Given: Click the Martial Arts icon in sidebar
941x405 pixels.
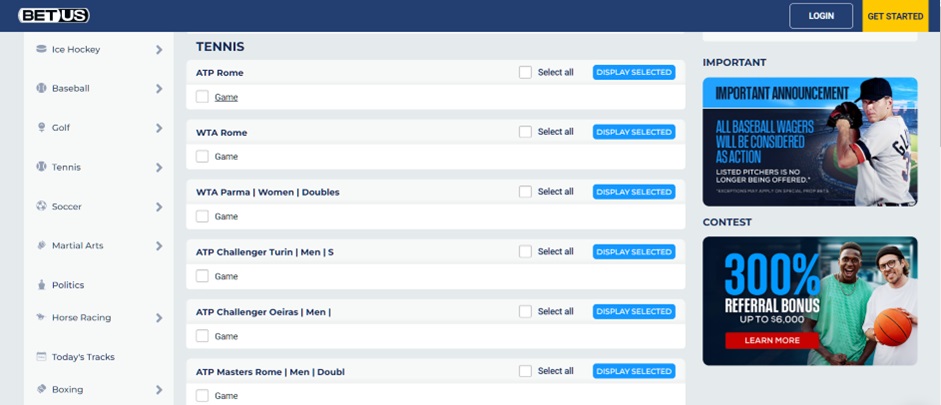Looking at the screenshot, I should tap(41, 245).
